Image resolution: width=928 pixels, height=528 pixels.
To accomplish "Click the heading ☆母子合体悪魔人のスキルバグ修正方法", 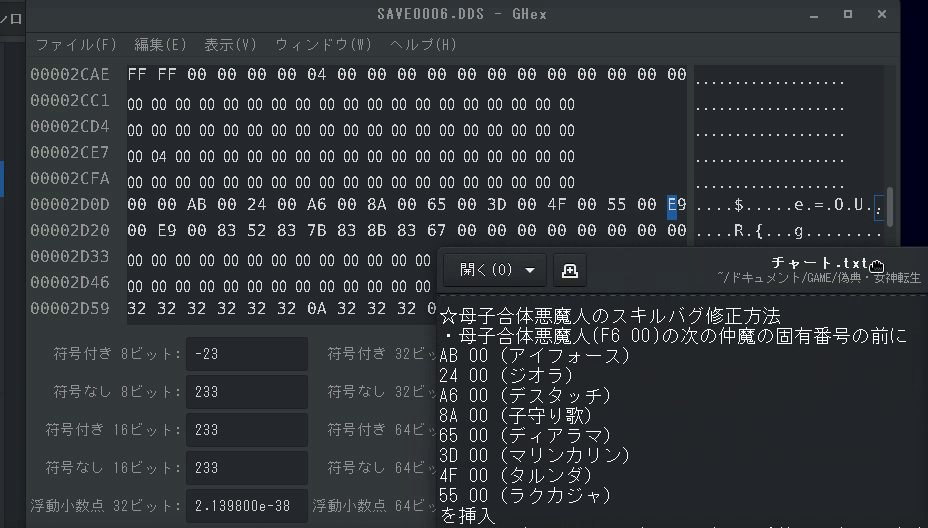I will (x=610, y=315).
